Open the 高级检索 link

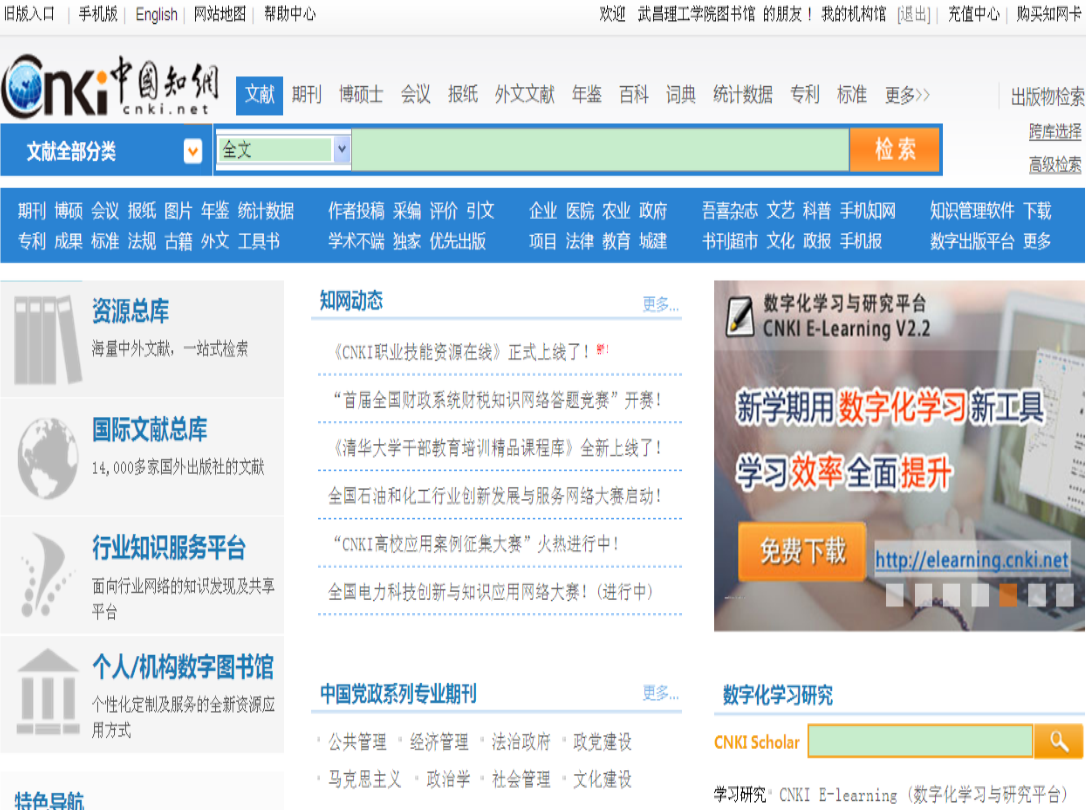click(x=1055, y=164)
